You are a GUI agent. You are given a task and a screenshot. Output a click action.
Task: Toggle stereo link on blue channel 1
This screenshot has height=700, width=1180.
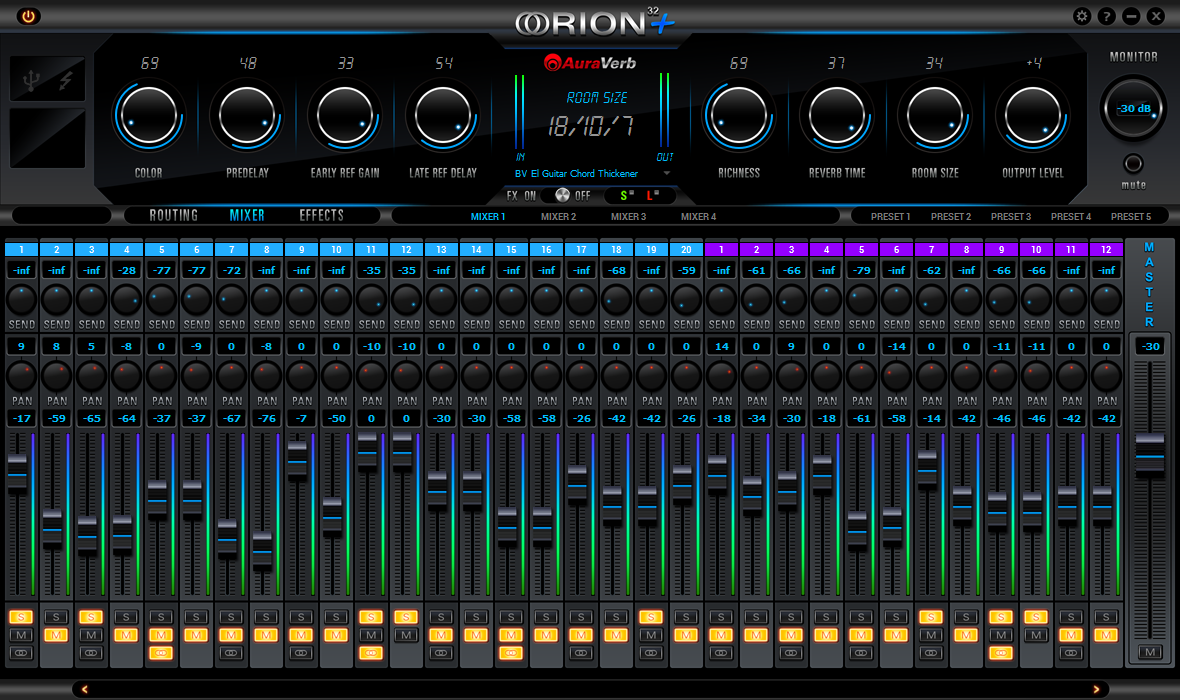[x=21, y=653]
